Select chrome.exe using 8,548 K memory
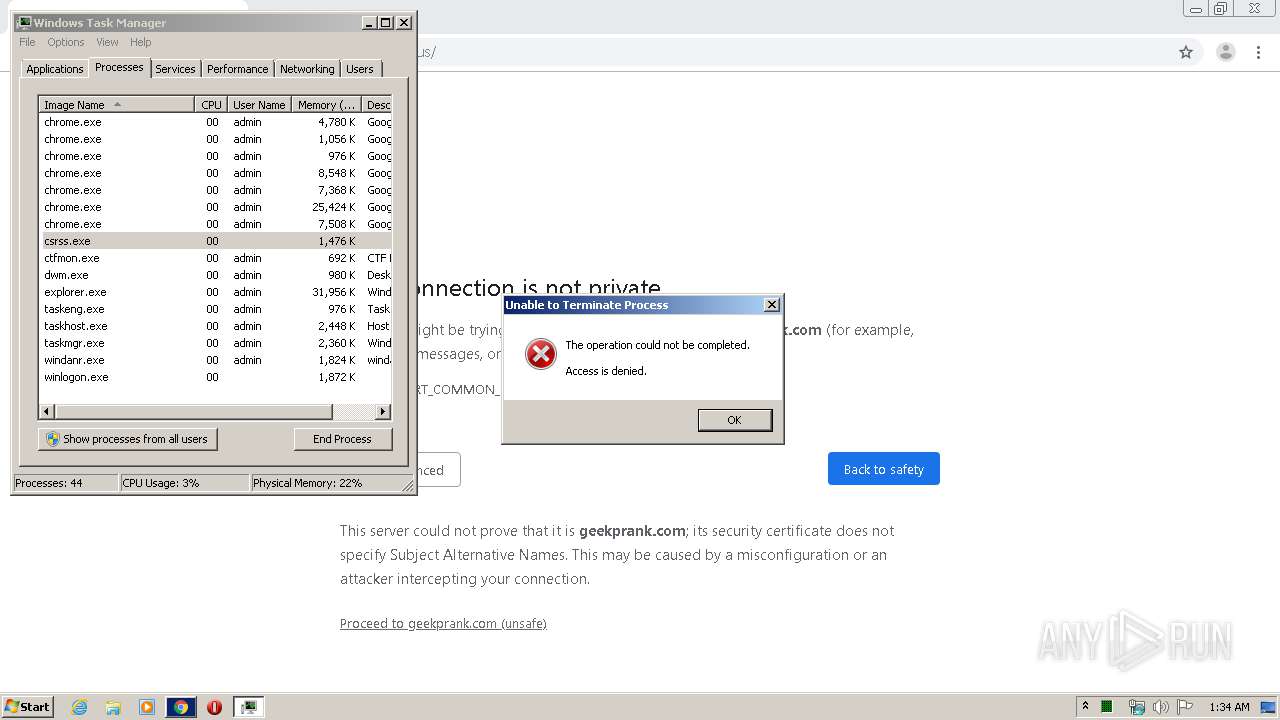The width and height of the screenshot is (1280, 720). 215,173
